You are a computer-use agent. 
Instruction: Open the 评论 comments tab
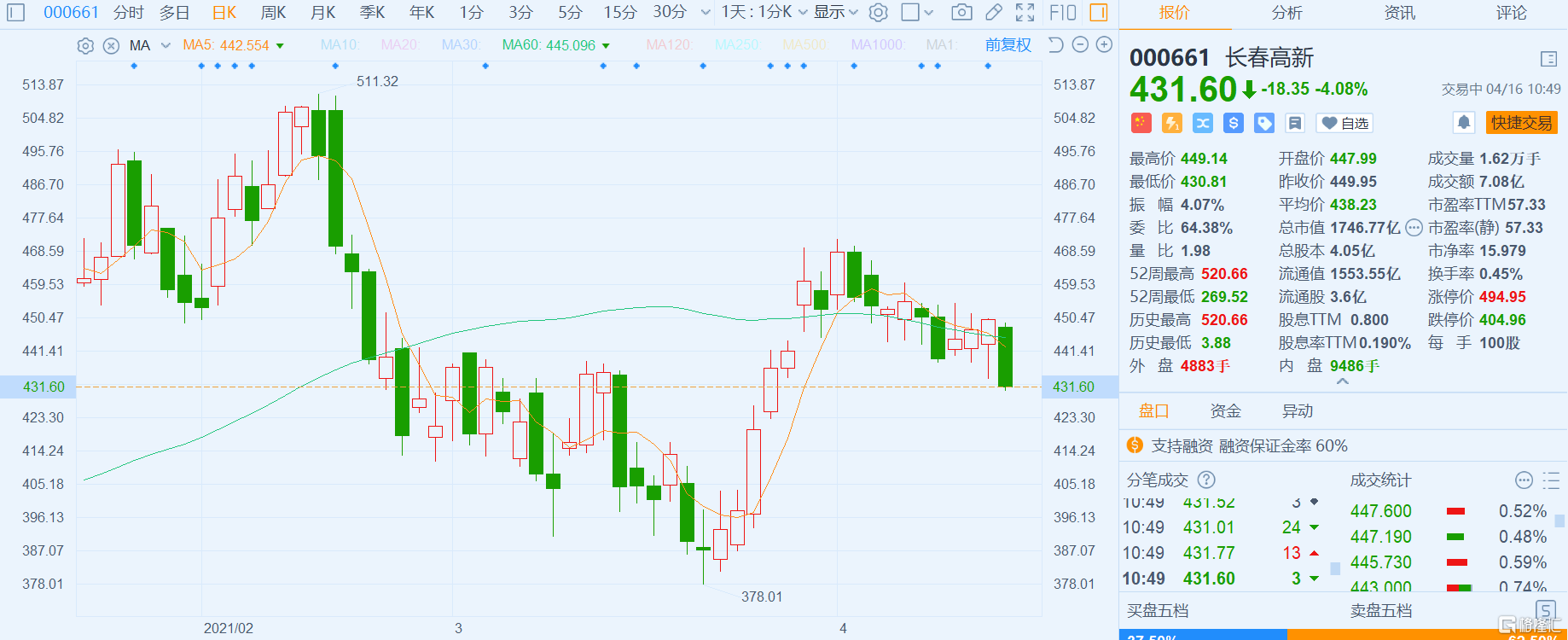[x=1512, y=13]
